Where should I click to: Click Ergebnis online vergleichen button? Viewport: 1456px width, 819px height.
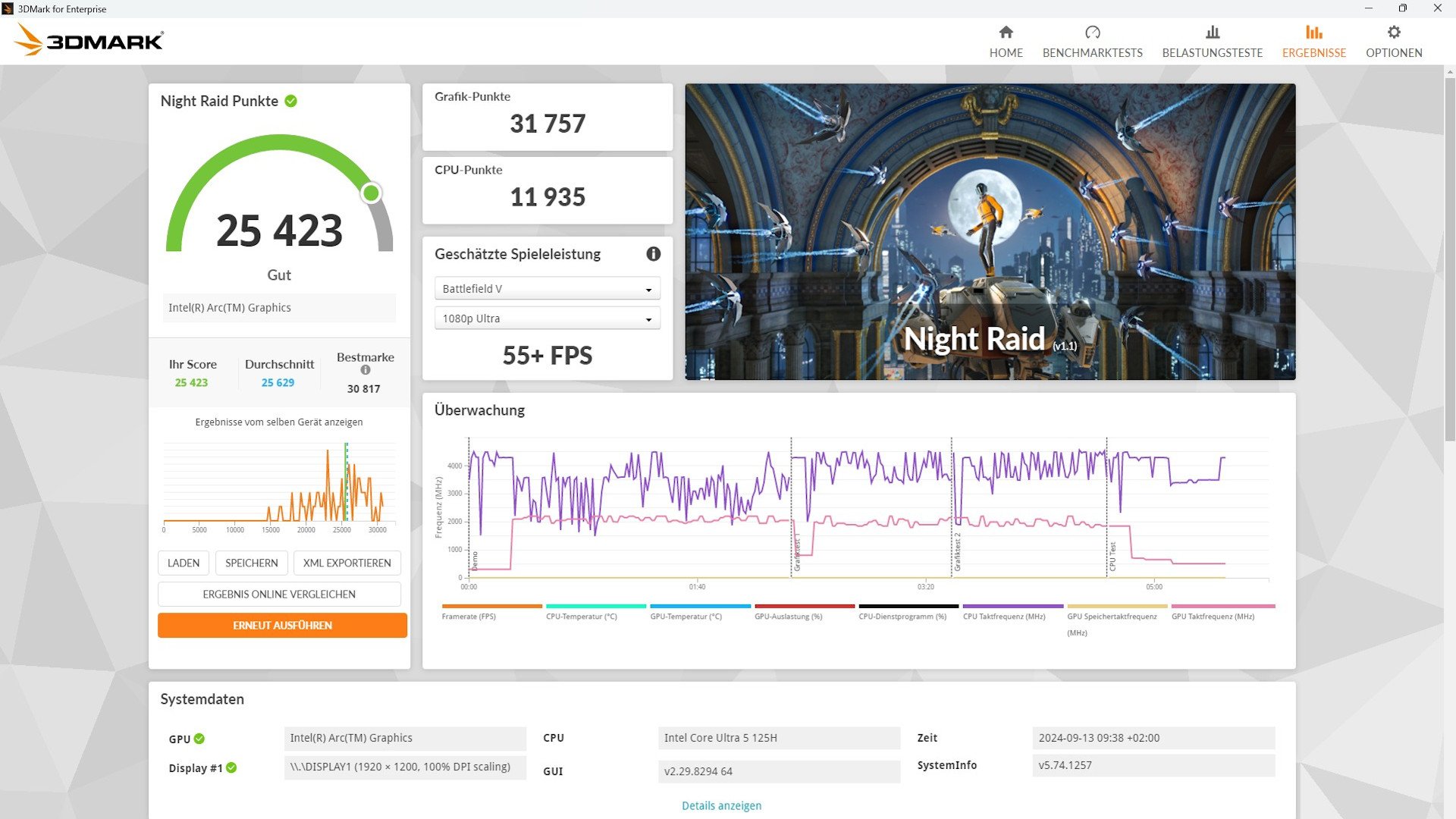tap(279, 595)
